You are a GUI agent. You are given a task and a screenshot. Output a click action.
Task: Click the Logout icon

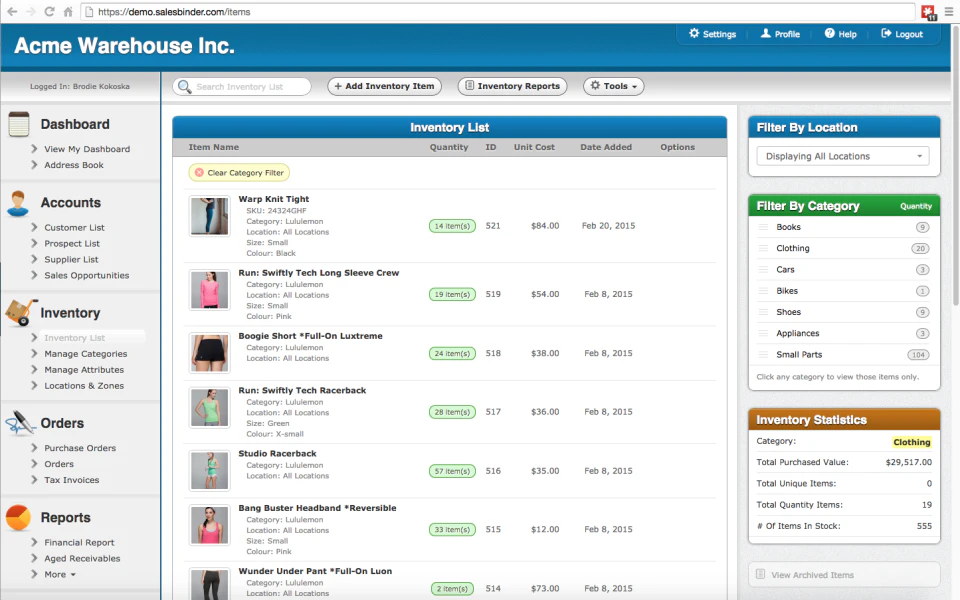tap(884, 33)
